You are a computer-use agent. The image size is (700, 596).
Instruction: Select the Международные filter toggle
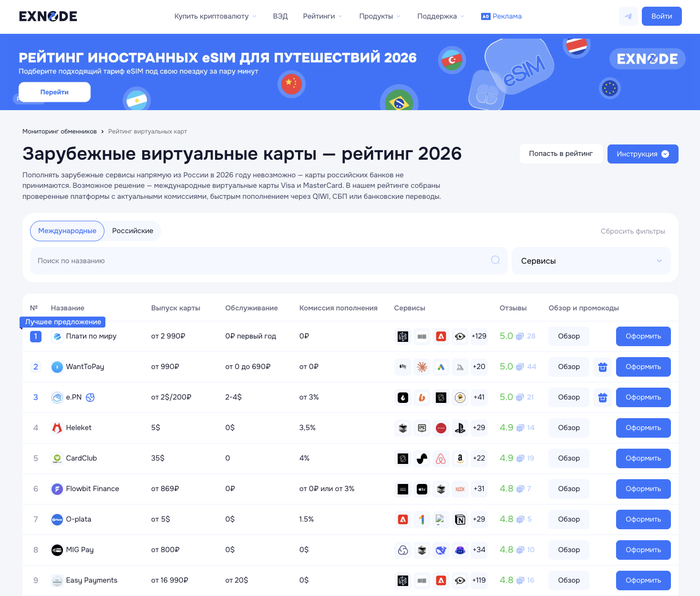(x=67, y=231)
